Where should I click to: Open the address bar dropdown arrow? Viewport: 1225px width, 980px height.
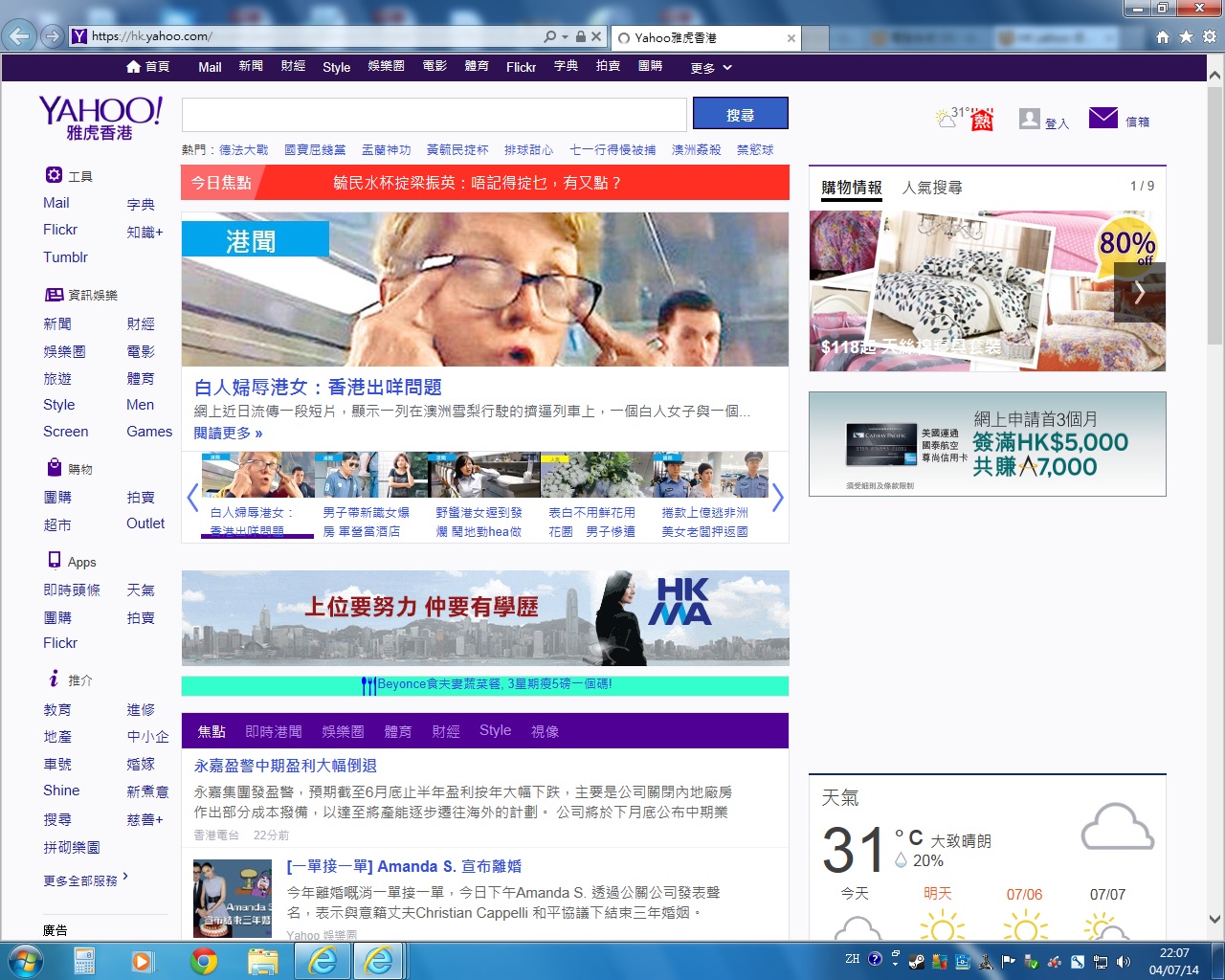(564, 36)
